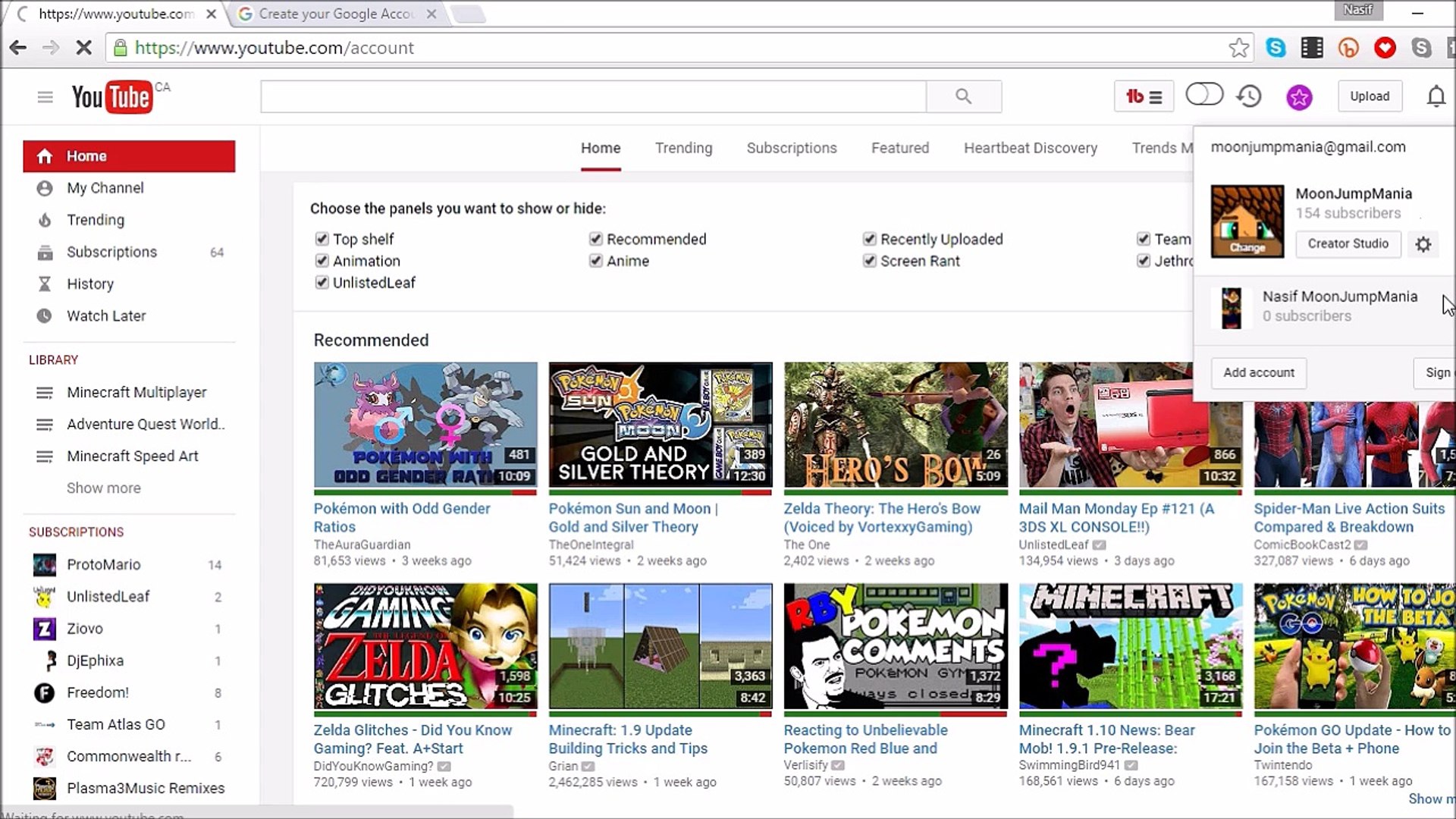The height and width of the screenshot is (819, 1456).
Task: Click the History icon in the sidebar
Action: tap(45, 284)
